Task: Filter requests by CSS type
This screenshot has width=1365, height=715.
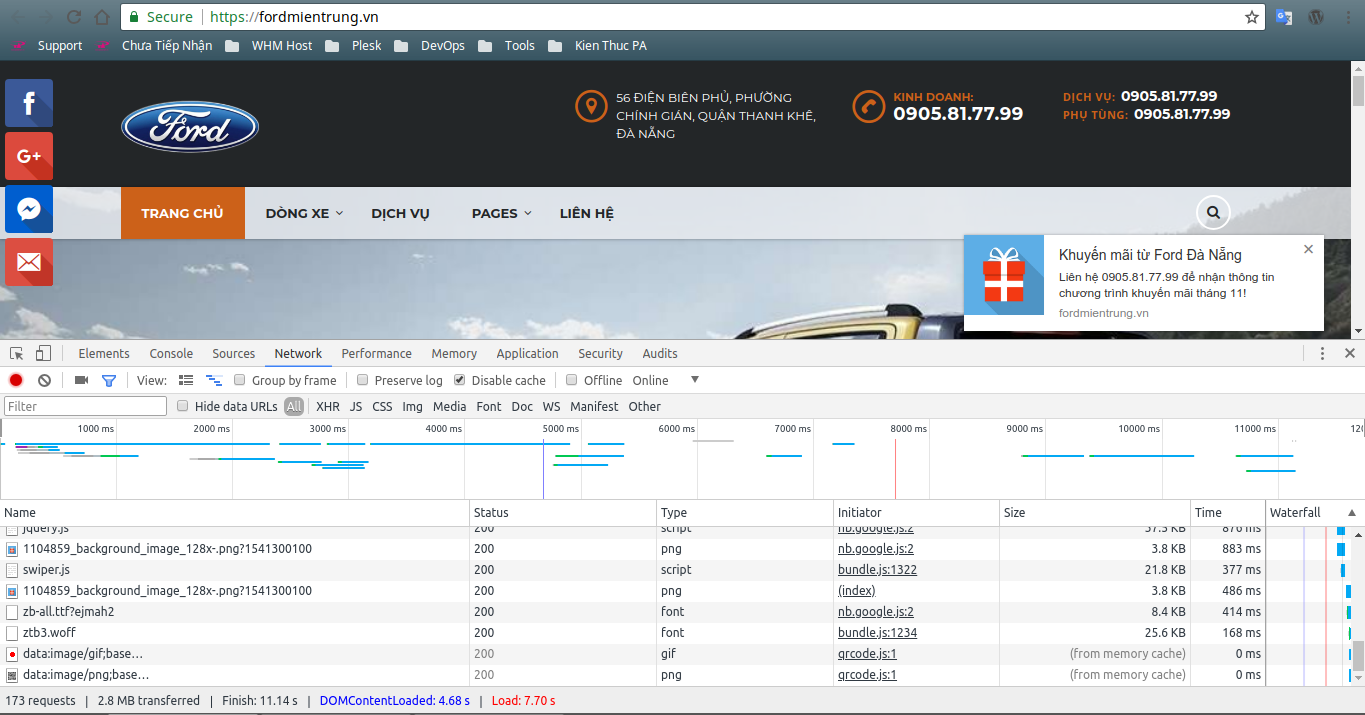Action: point(382,406)
